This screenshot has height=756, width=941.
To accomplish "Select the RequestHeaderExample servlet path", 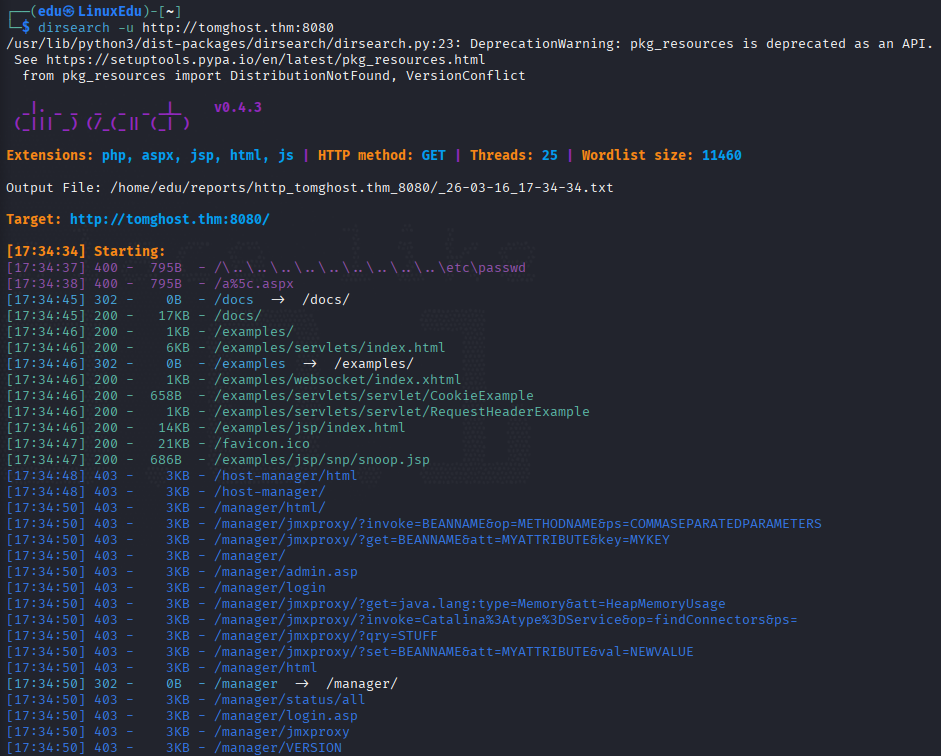I will point(401,412).
